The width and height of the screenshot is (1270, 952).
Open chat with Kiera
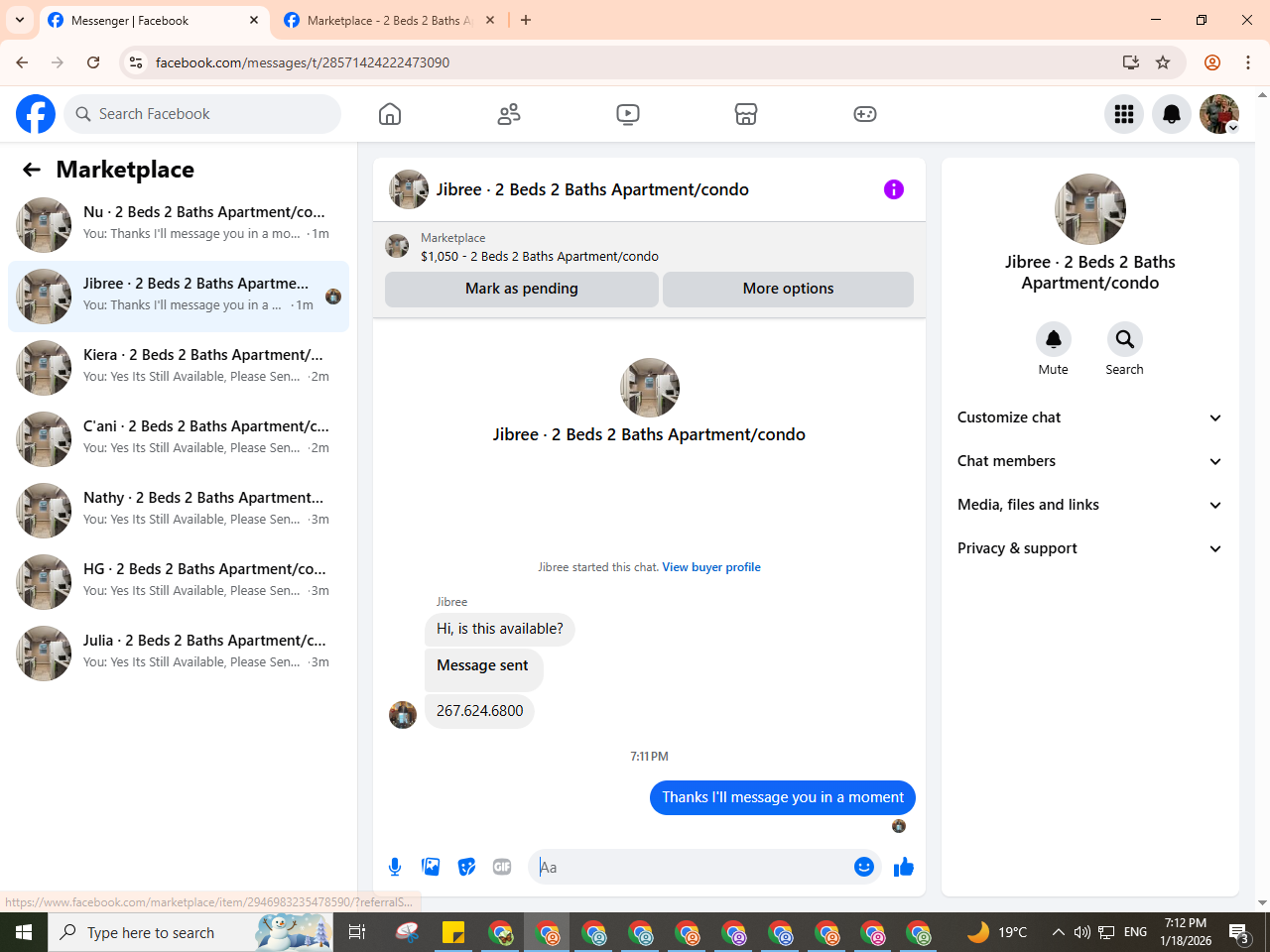179,368
